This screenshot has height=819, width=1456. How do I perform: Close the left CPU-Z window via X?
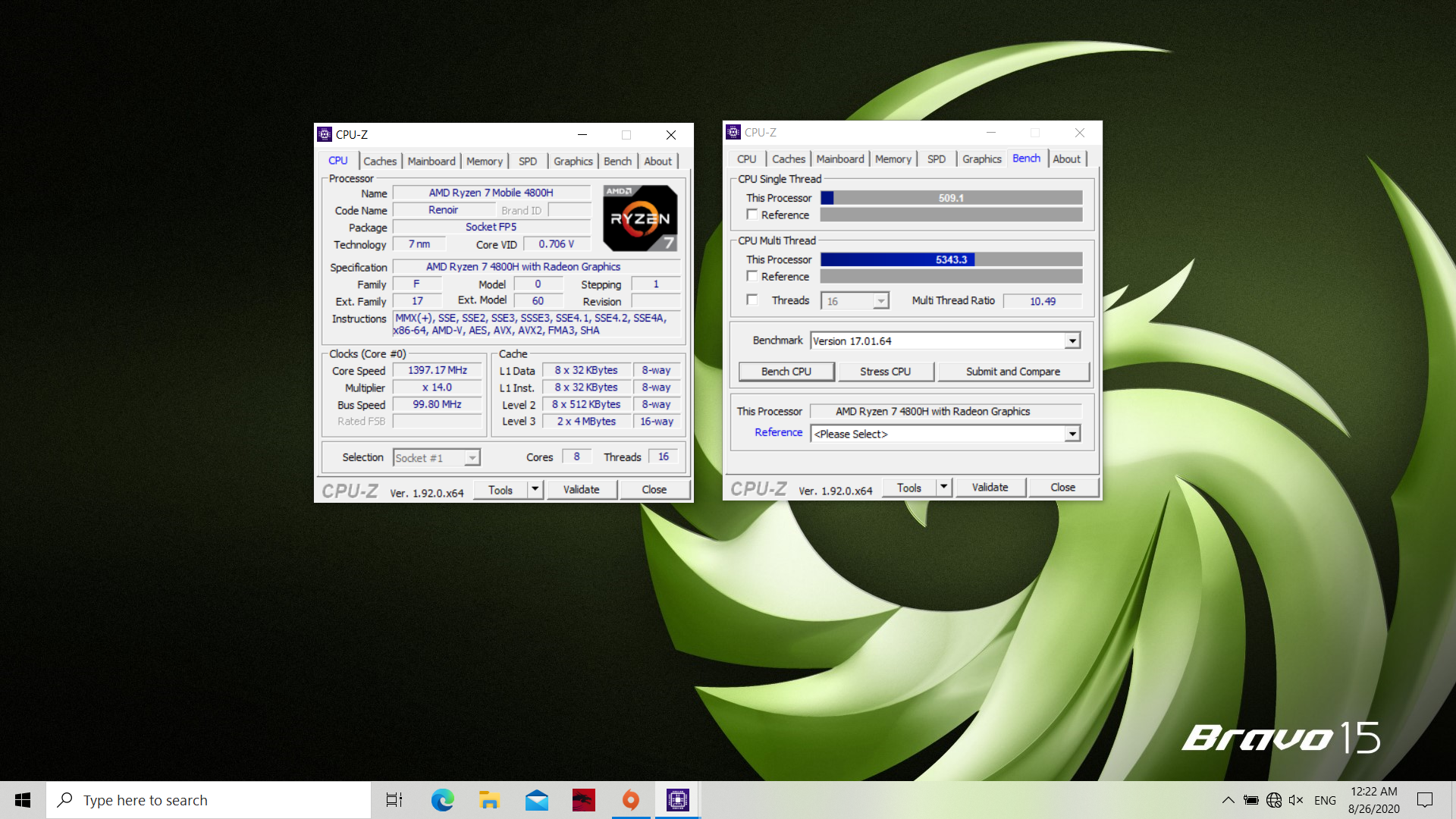[x=671, y=134]
